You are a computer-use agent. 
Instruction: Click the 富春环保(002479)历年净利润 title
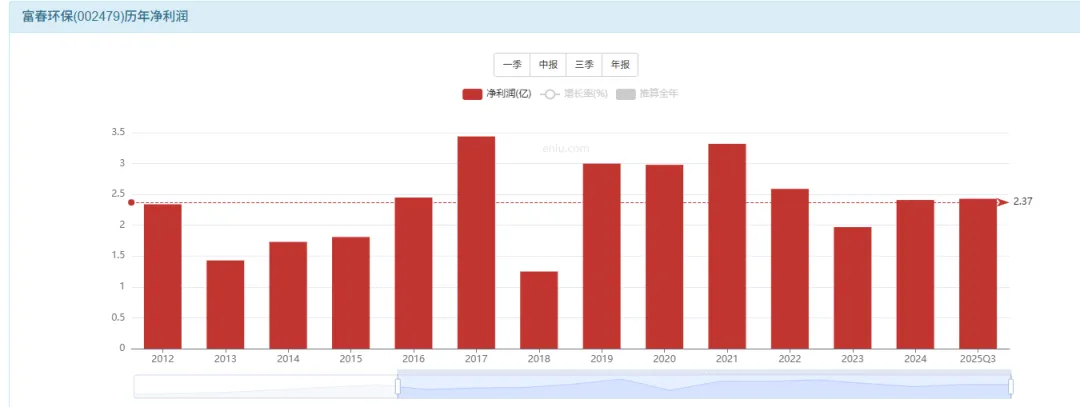coord(105,17)
